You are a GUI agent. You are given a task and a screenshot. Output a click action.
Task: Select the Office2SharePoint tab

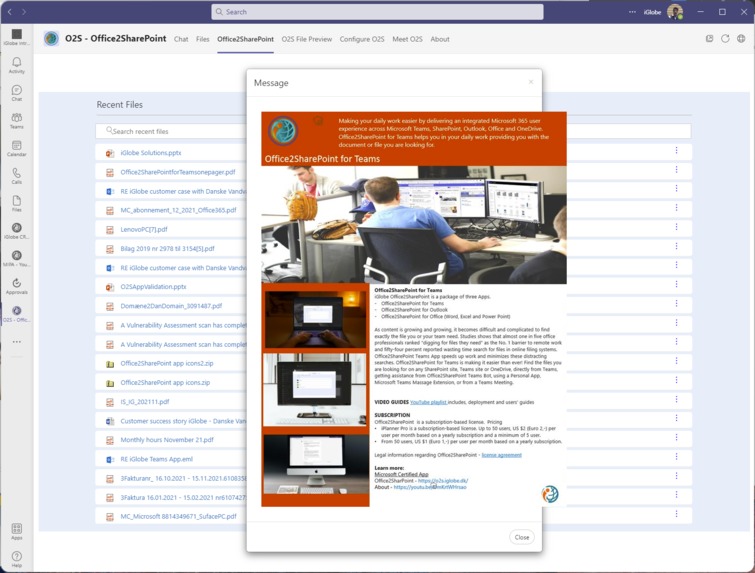245,39
